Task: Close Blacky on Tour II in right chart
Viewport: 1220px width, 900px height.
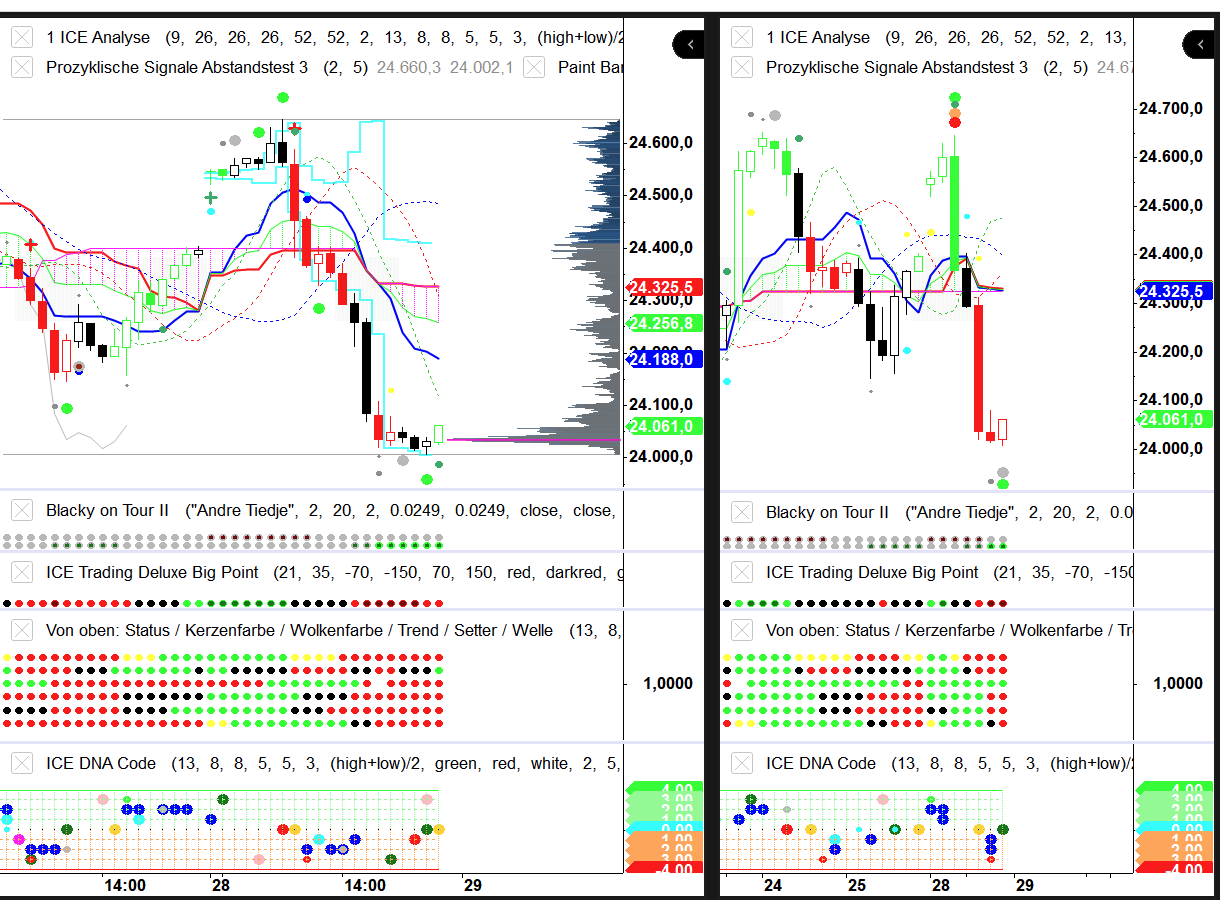Action: (742, 513)
